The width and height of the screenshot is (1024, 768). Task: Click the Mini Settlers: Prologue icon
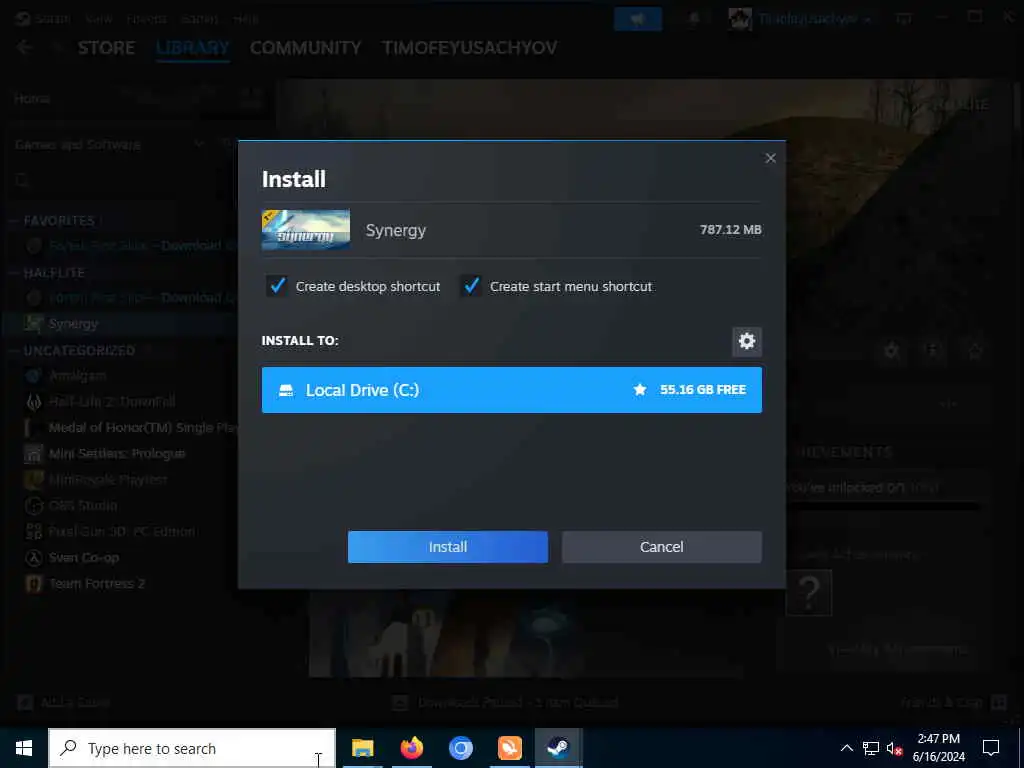coord(33,453)
